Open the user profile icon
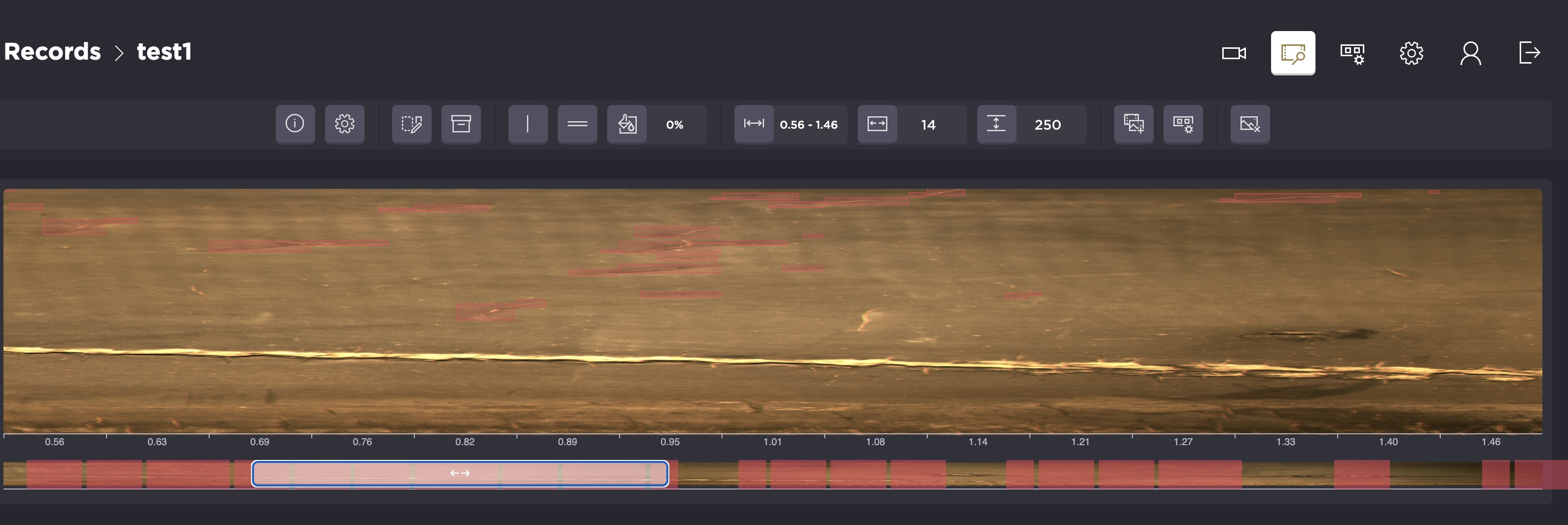 1470,54
